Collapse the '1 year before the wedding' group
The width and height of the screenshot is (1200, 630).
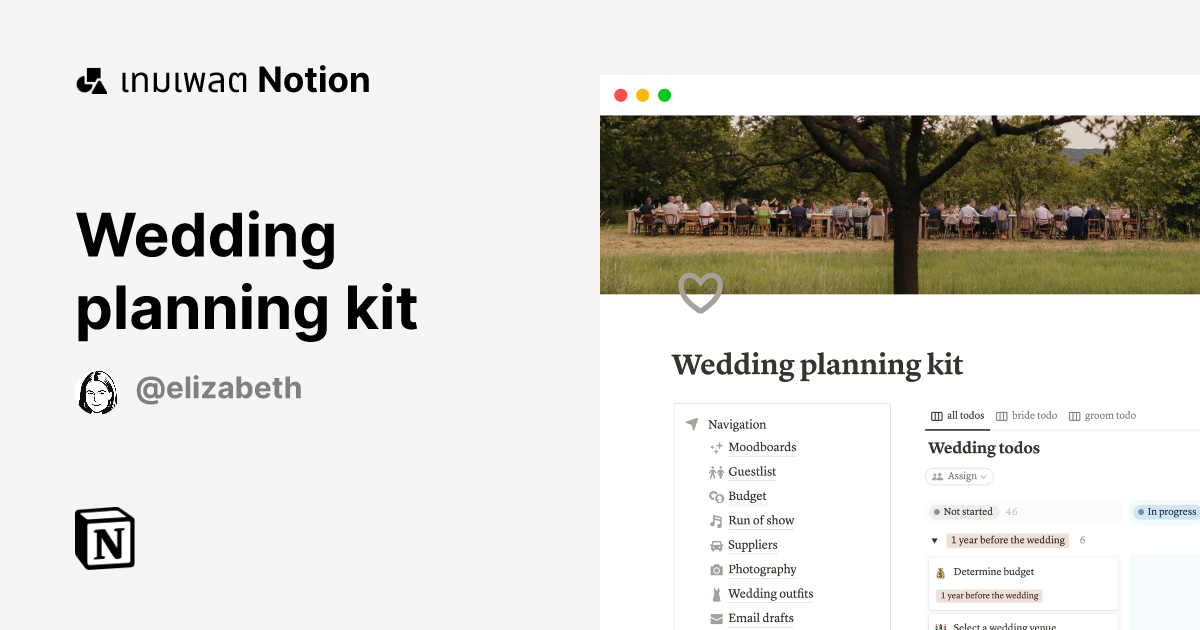point(934,540)
